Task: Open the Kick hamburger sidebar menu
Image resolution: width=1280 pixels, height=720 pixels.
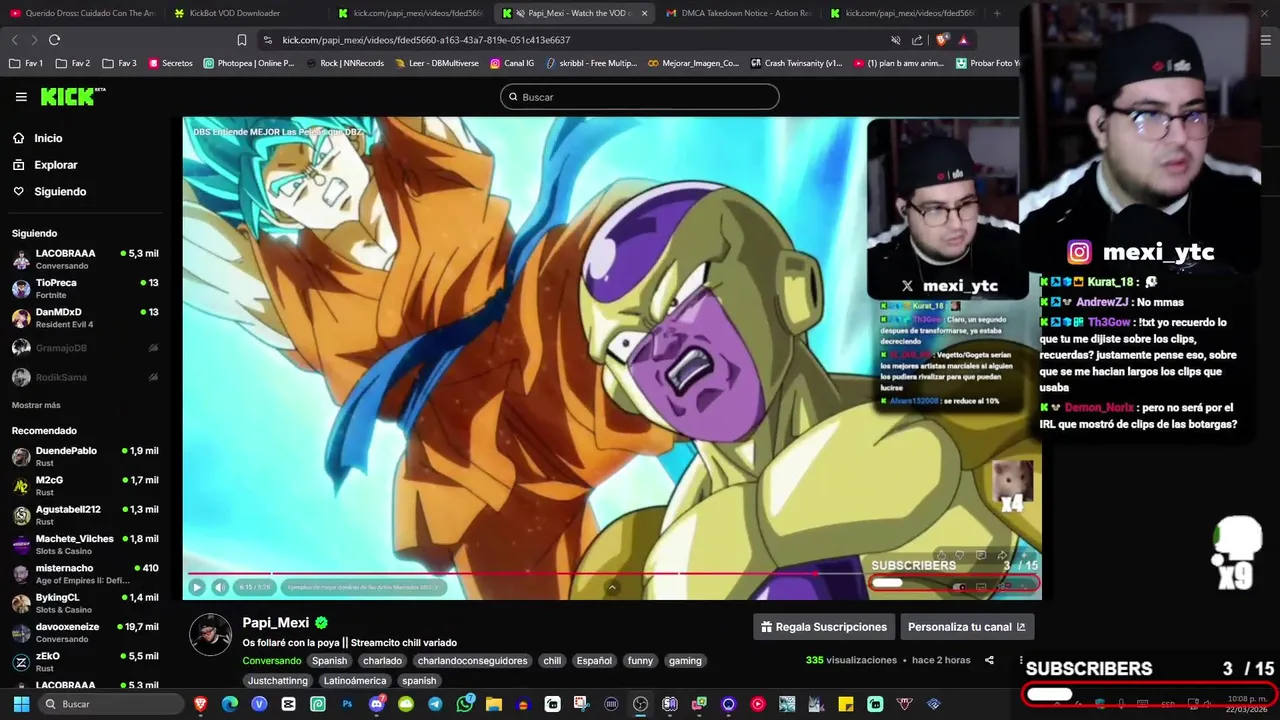Action: (21, 97)
